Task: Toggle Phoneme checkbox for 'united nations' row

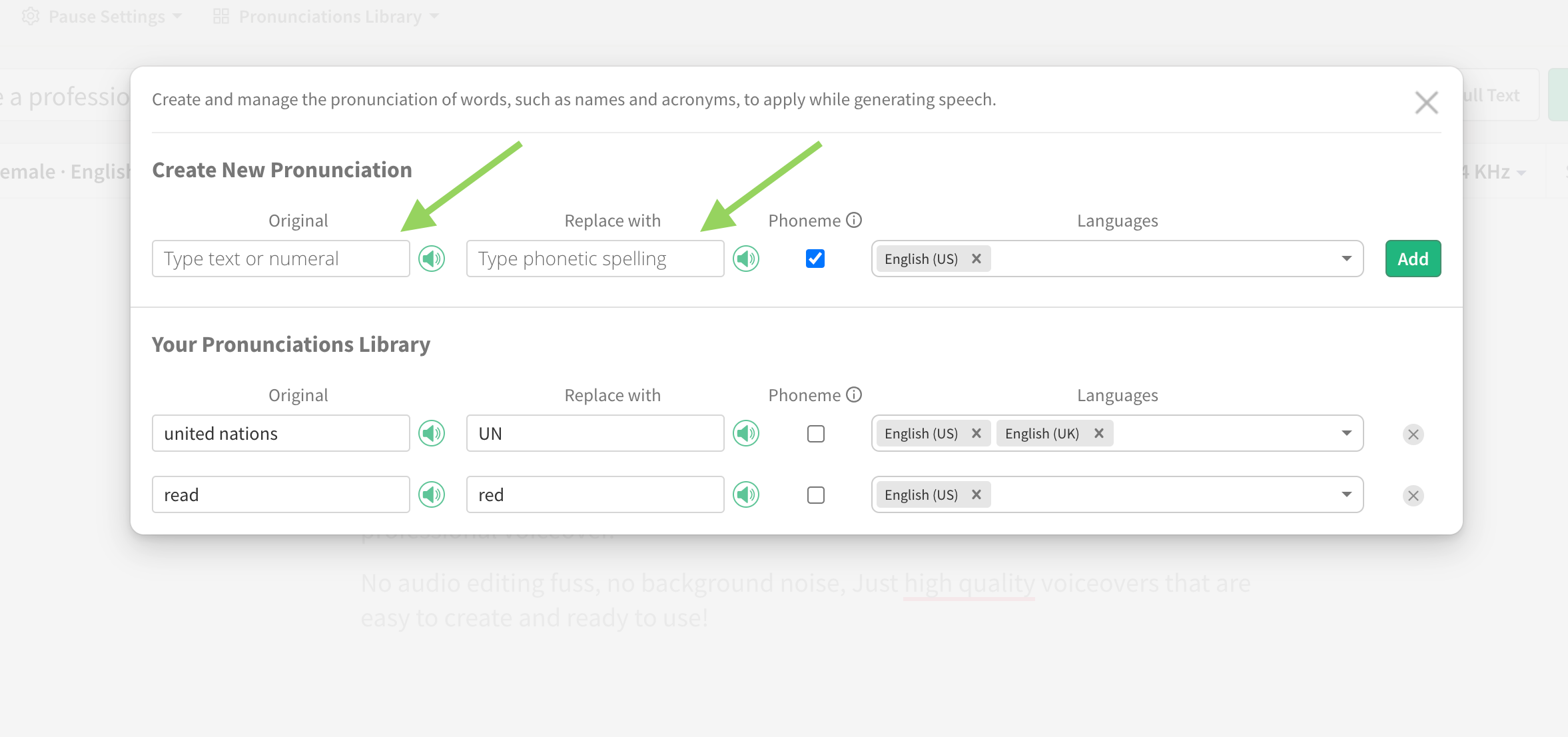Action: coord(815,434)
